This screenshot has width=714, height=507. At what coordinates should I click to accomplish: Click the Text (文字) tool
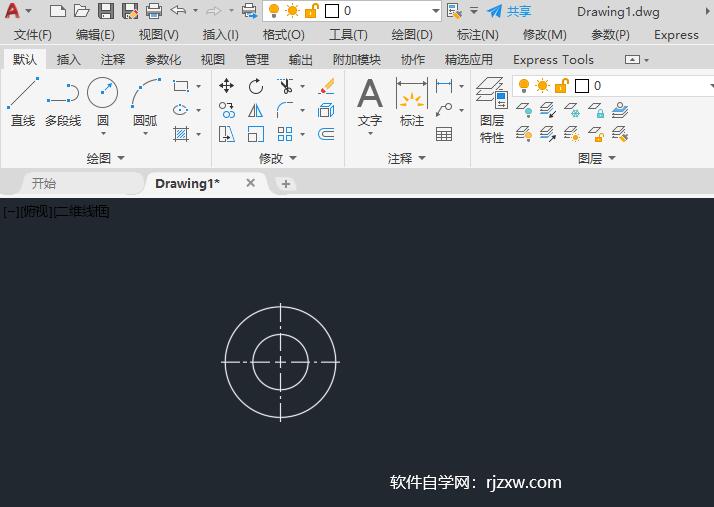pyautogui.click(x=370, y=102)
